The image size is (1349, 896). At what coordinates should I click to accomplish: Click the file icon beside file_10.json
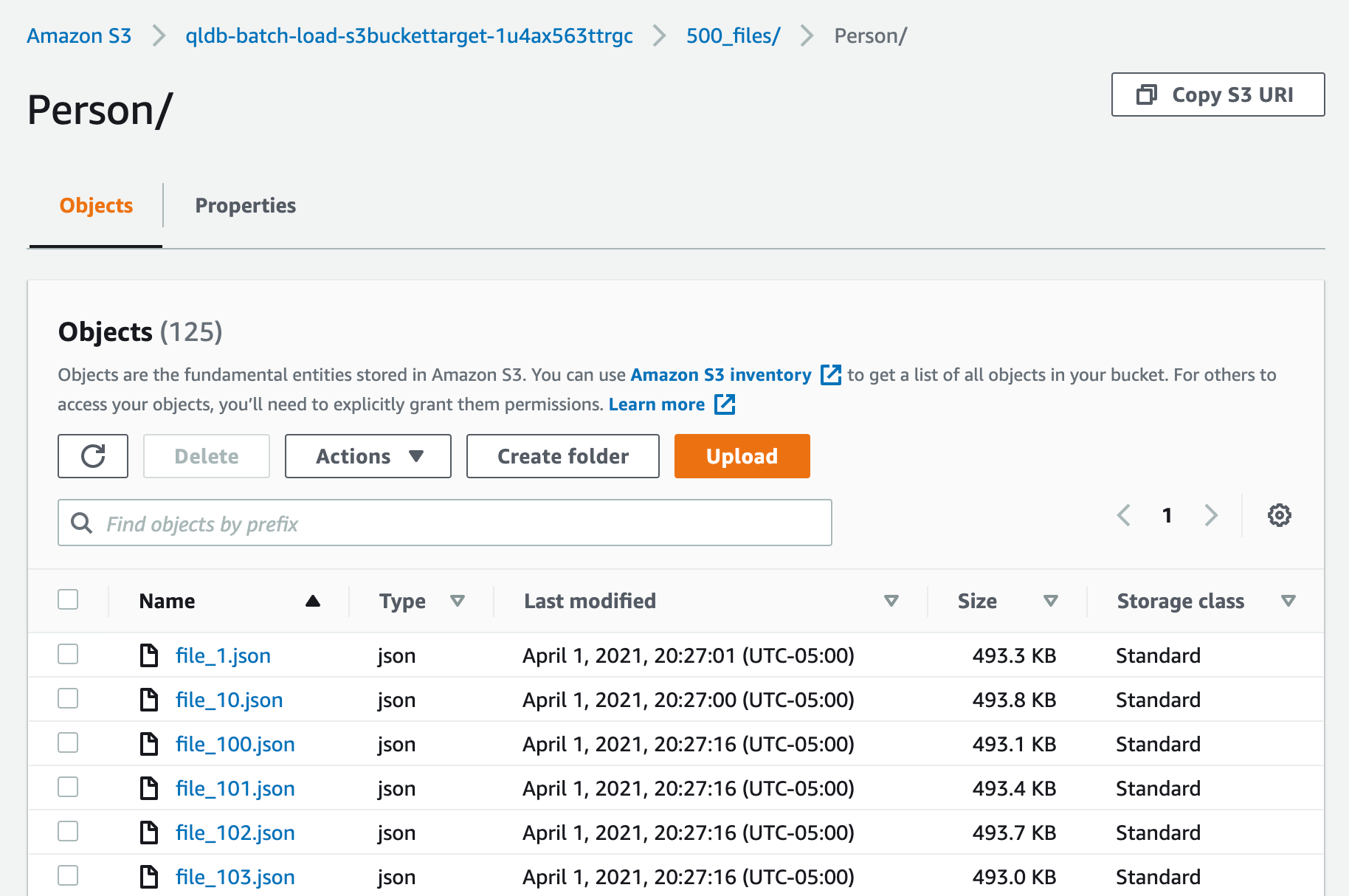tap(149, 700)
